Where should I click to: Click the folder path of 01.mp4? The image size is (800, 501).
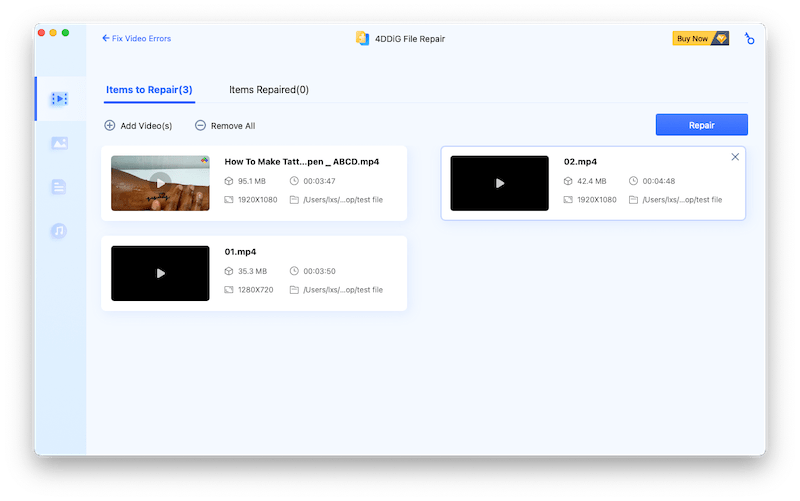(x=343, y=290)
